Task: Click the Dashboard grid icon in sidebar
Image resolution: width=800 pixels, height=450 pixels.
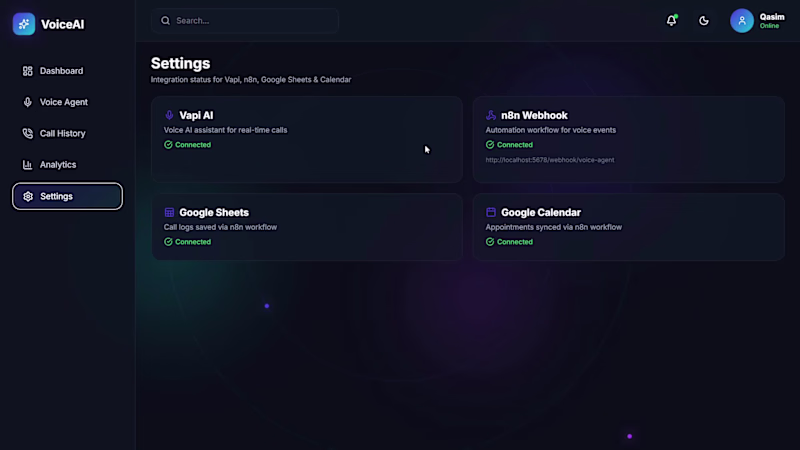Action: click(x=28, y=71)
